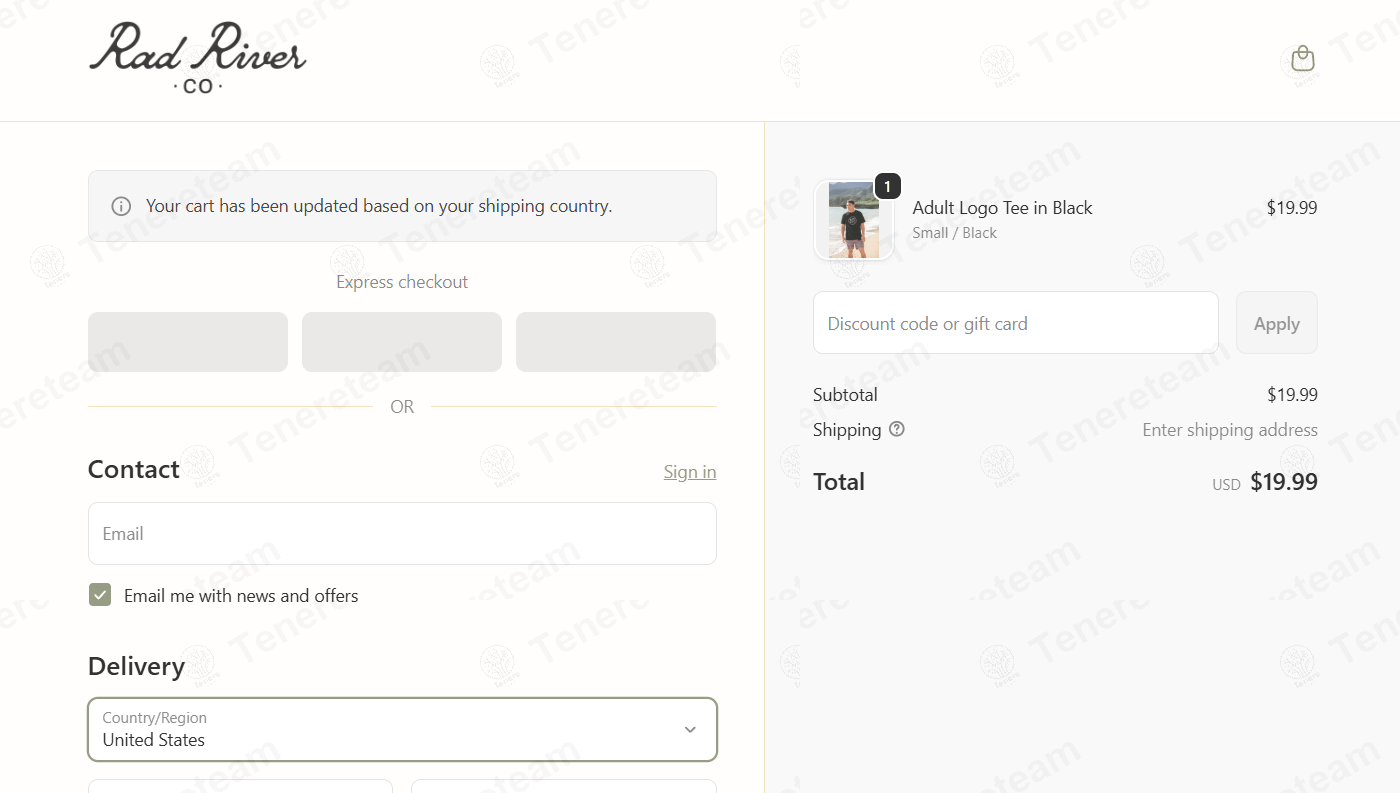This screenshot has height=793, width=1400.
Task: Click the Apply discount button
Action: pos(1276,323)
